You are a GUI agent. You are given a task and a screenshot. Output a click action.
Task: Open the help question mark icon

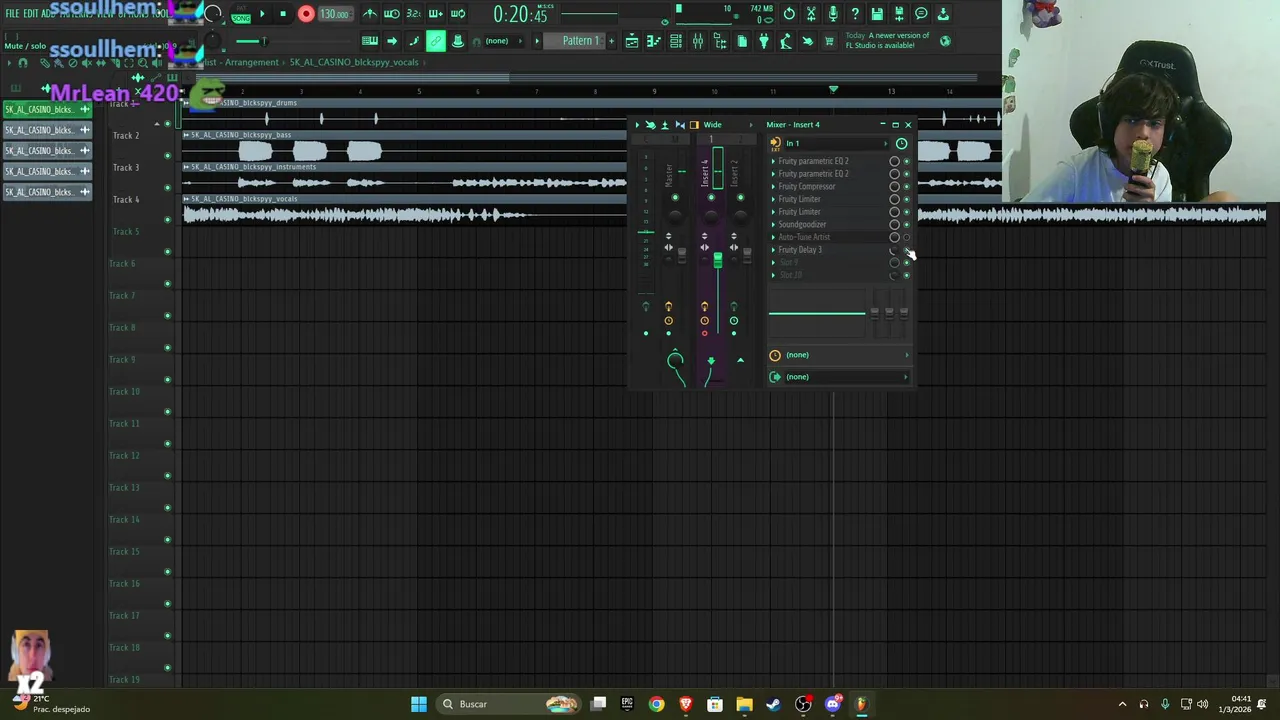pos(855,14)
